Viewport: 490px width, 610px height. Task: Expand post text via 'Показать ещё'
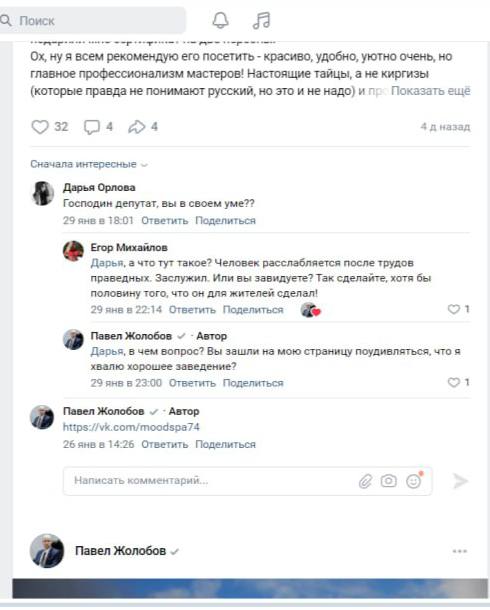(x=430, y=91)
